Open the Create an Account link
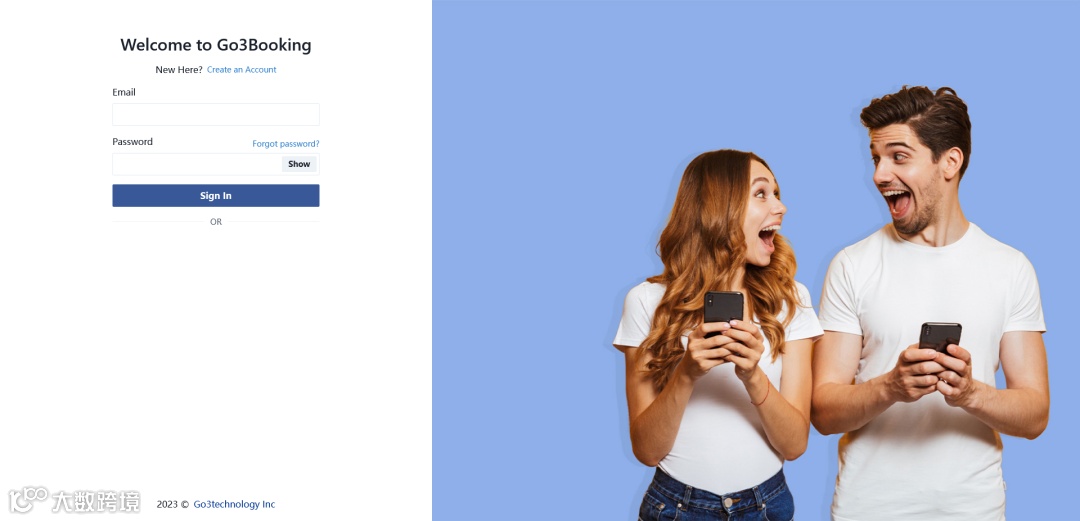Screen dimensions: 1080x521 (x=242, y=70)
